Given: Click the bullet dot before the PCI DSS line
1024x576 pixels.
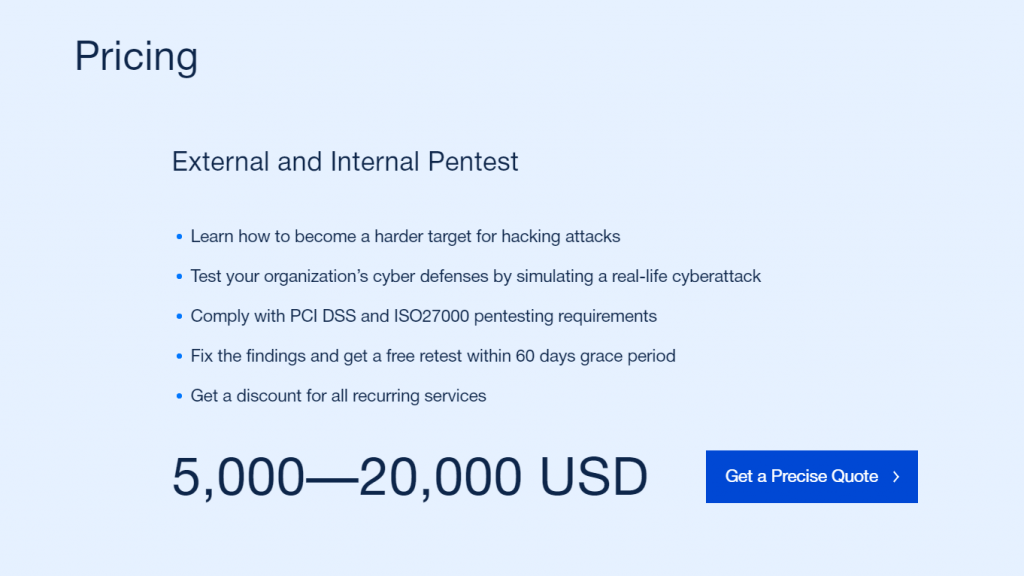Looking at the screenshot, I should click(179, 316).
